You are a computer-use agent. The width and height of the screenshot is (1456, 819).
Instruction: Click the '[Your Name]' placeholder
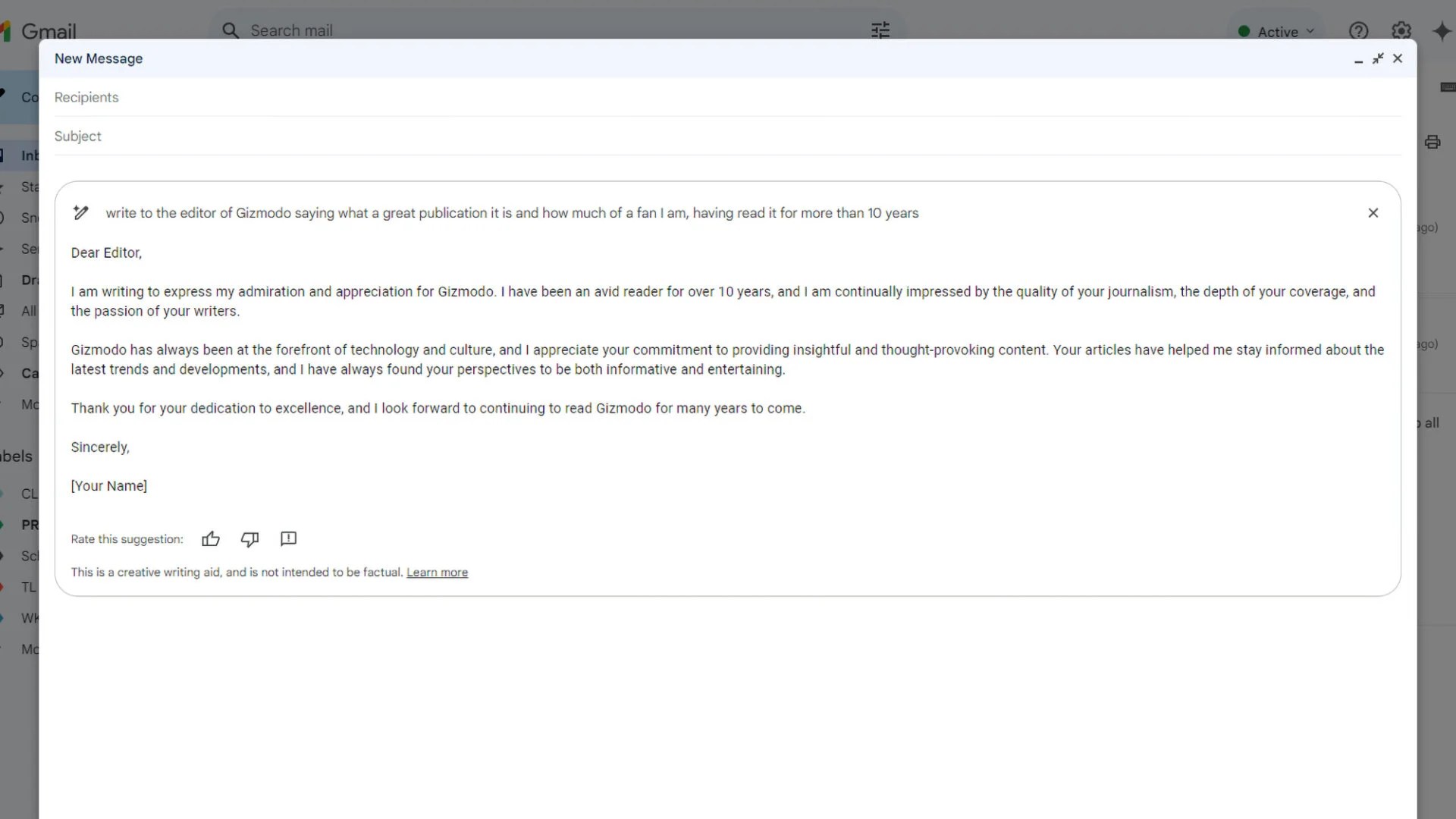(x=109, y=485)
